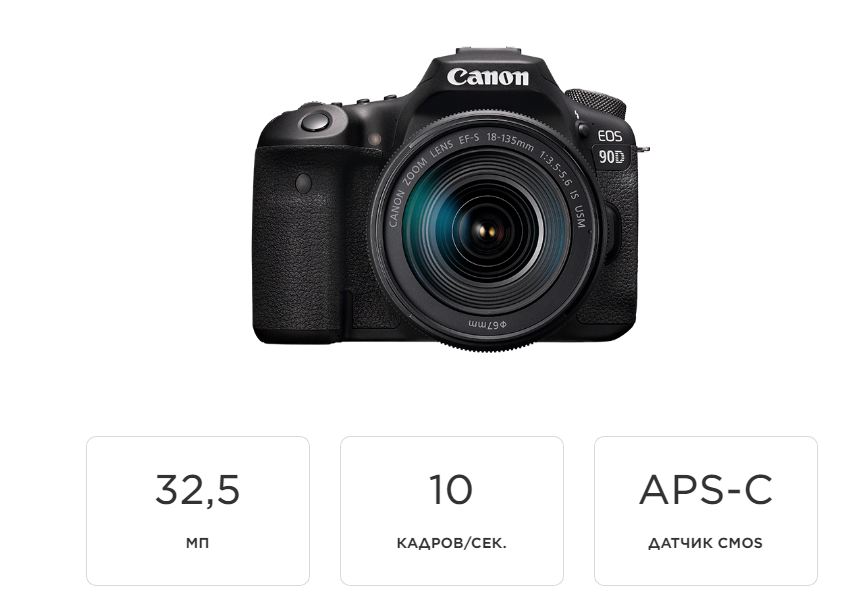Click the large APS-C text
This screenshot has width=861, height=616.
[x=706, y=490]
